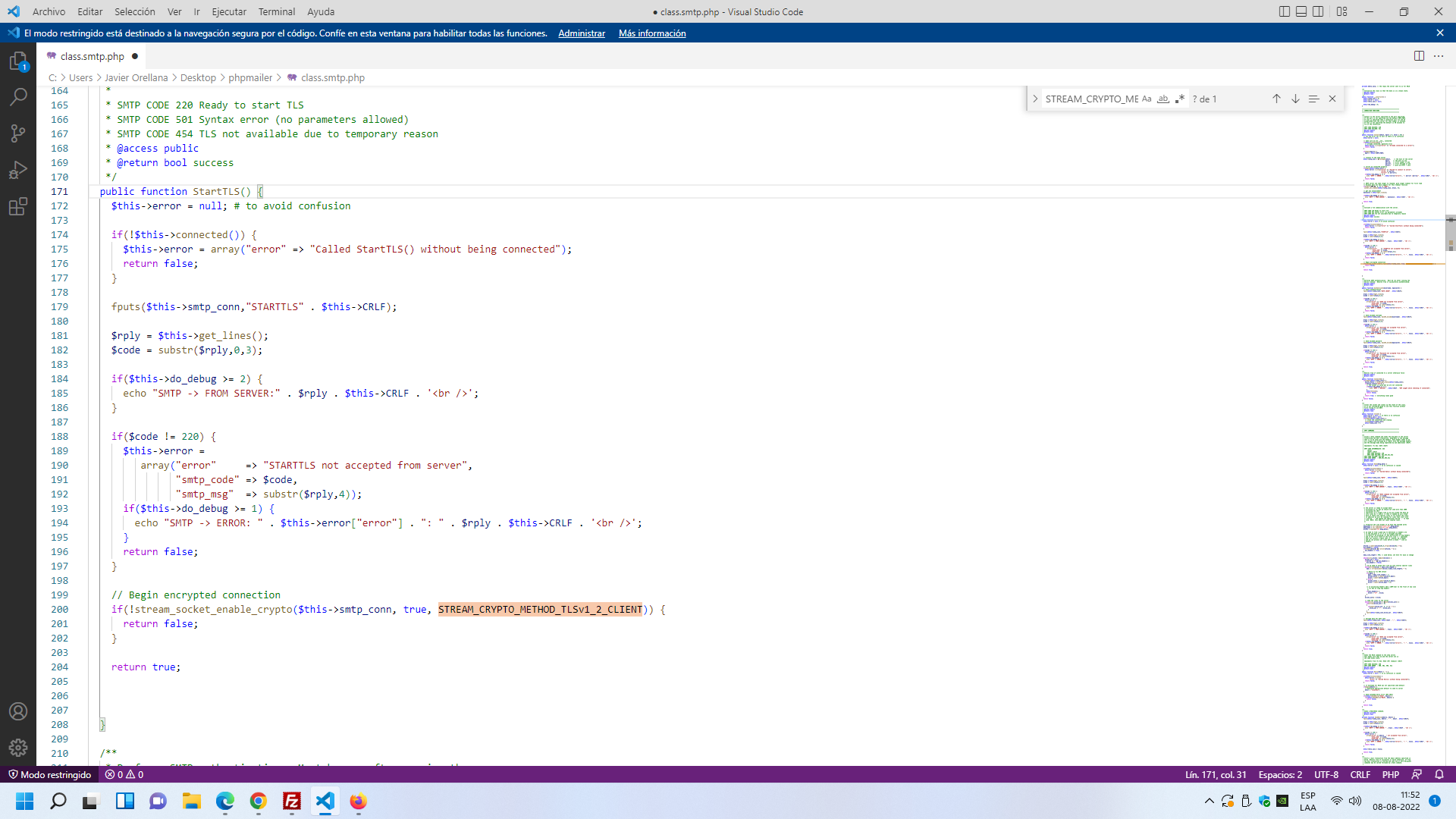Open the Run and Debug view
The image size is (1456, 819).
pos(18,170)
